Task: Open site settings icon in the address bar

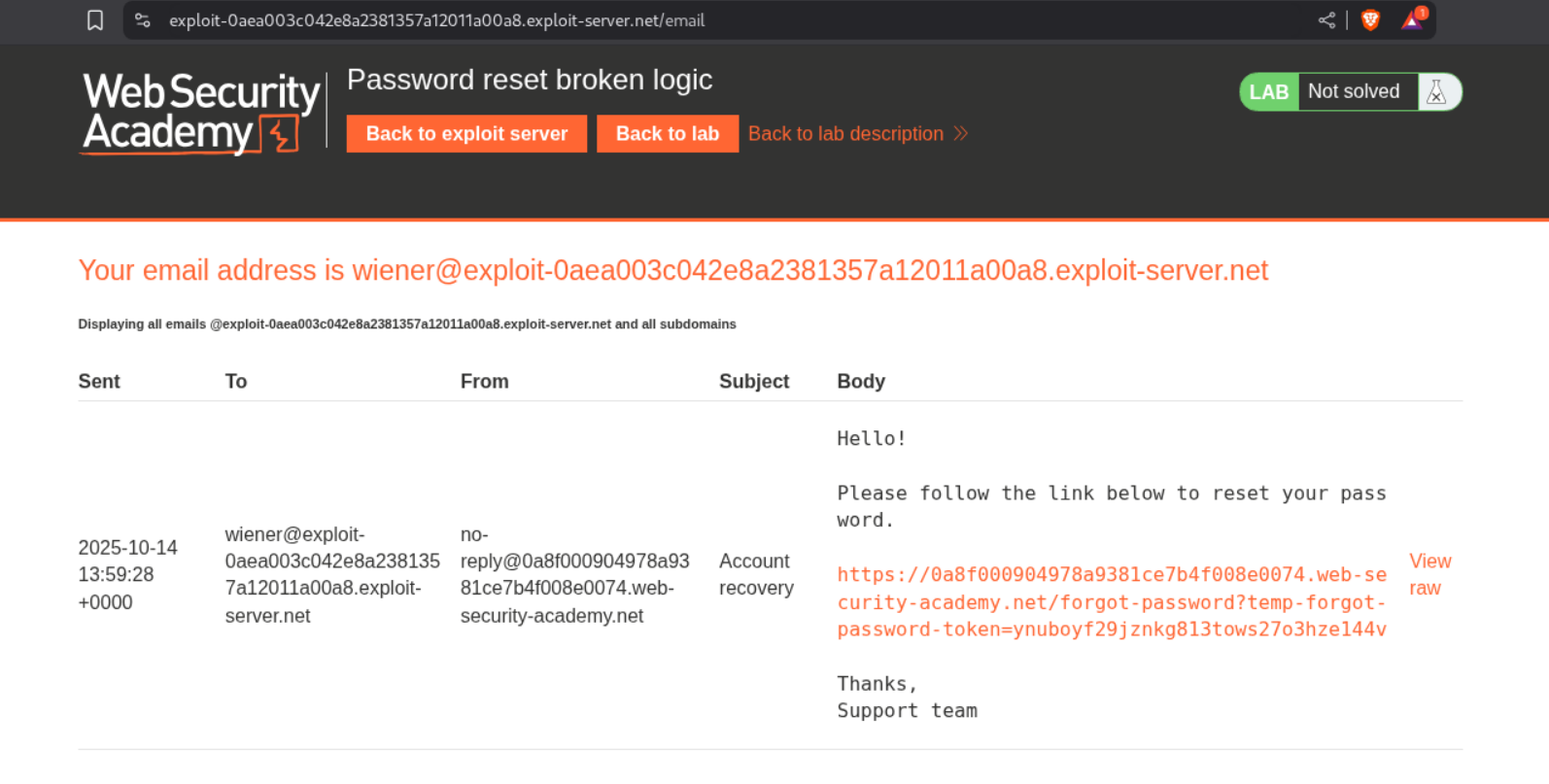Action: tap(143, 20)
